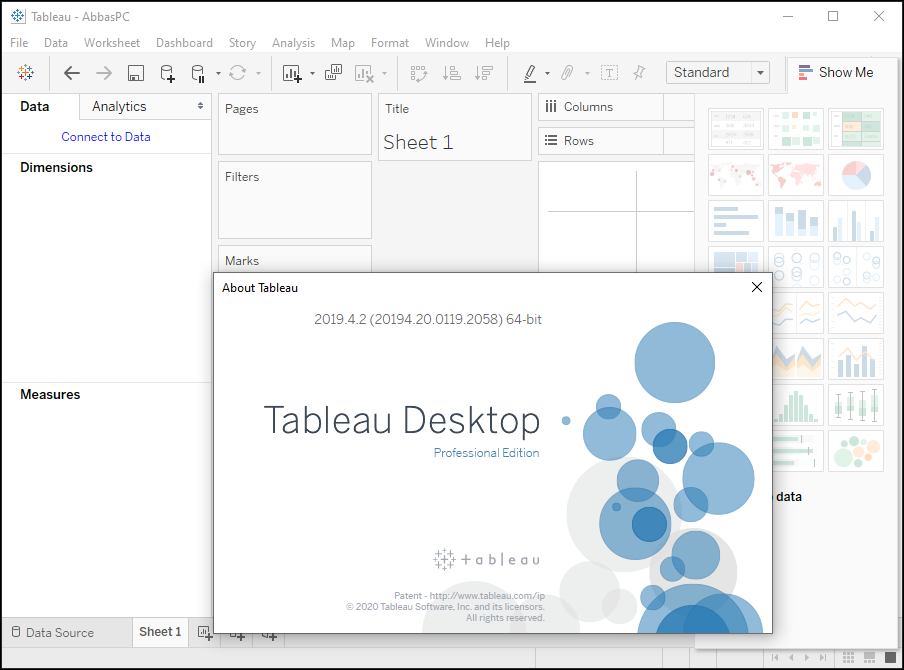Screen dimensions: 904x670
Task: Select the horizontal bars chart in Show Me
Action: [736, 221]
